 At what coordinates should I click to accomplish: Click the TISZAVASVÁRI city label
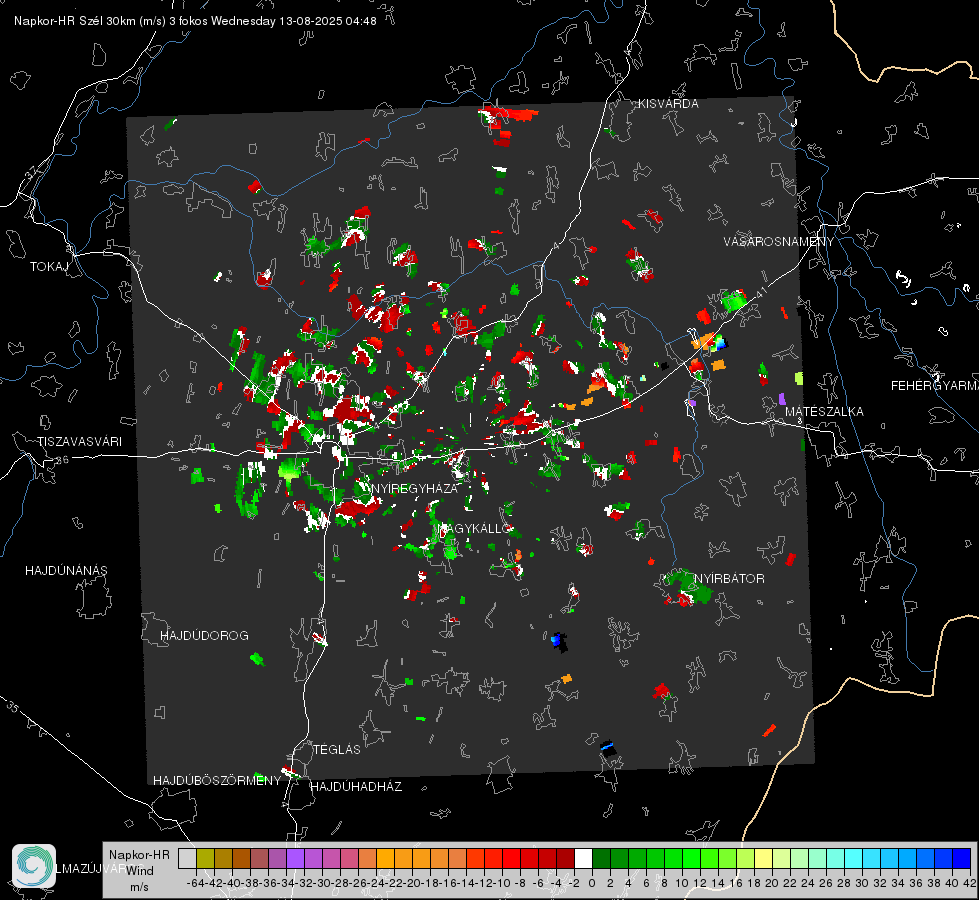(79, 442)
